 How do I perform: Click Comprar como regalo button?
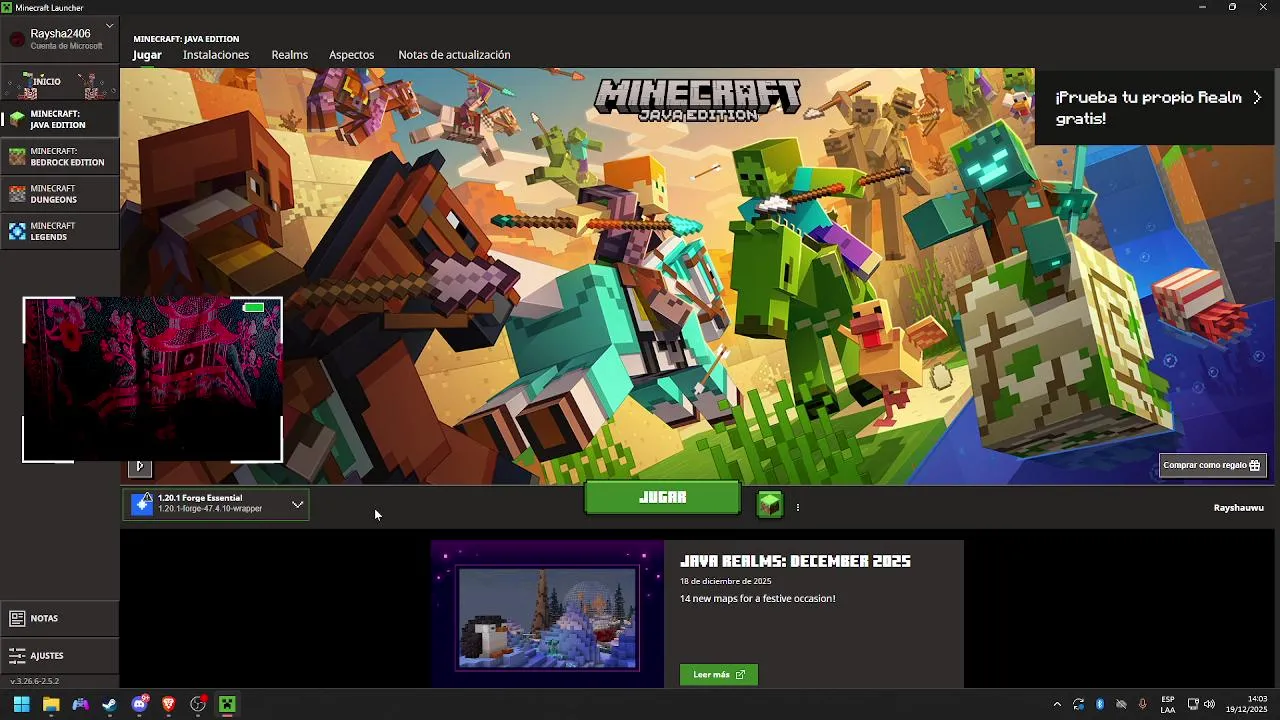click(x=1213, y=465)
